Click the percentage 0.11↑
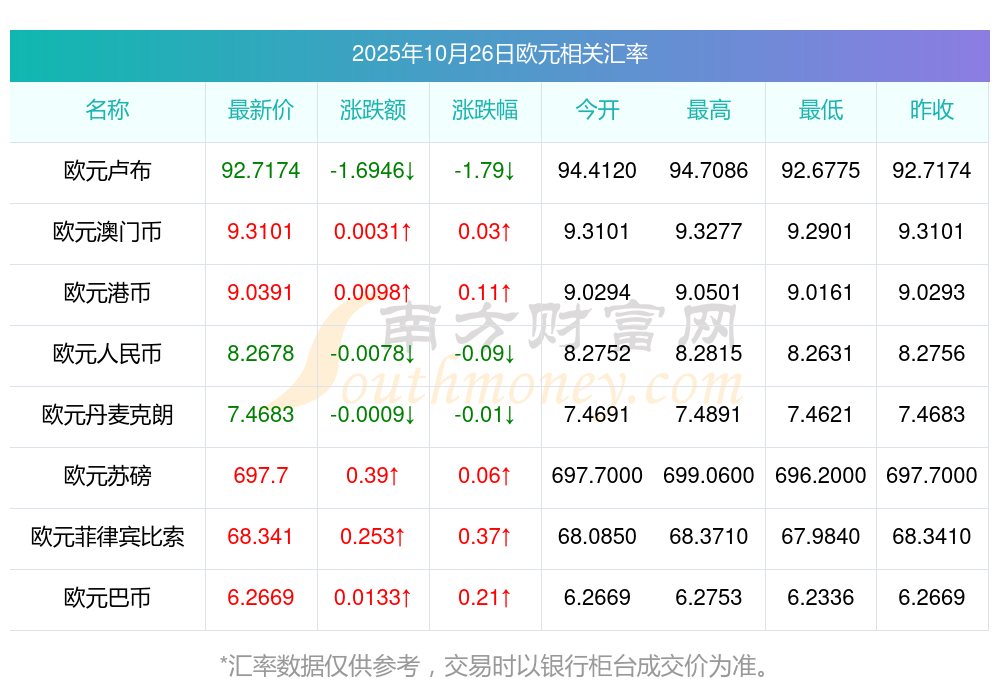 (485, 293)
